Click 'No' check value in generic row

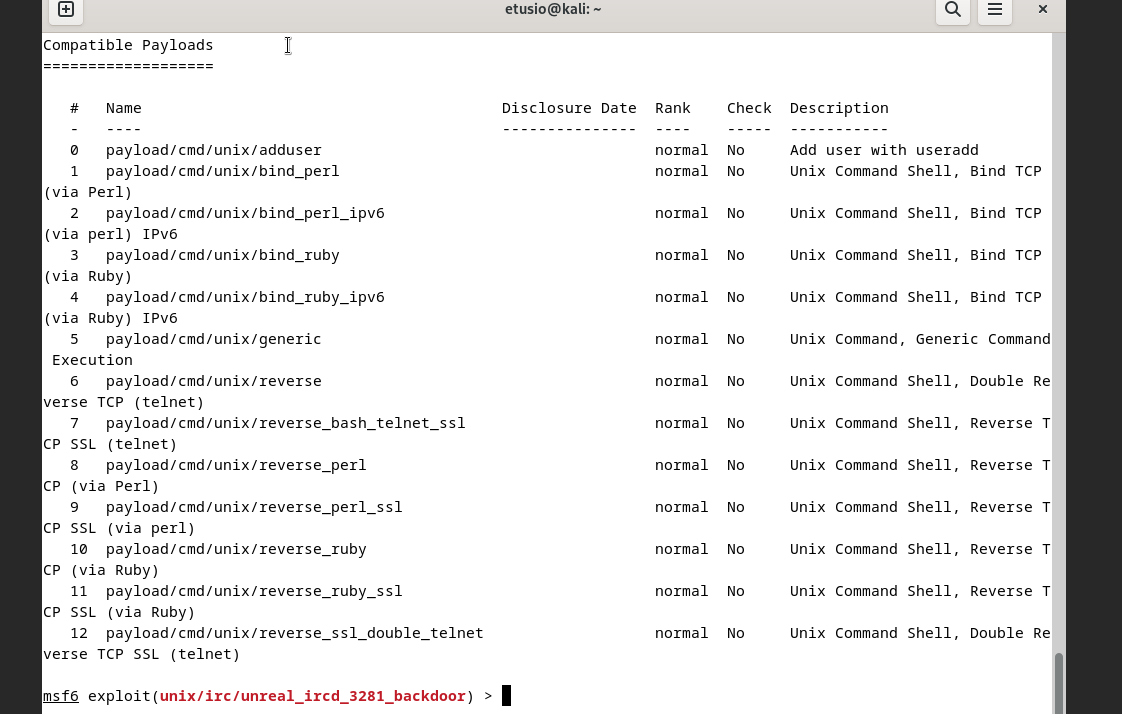coord(736,339)
